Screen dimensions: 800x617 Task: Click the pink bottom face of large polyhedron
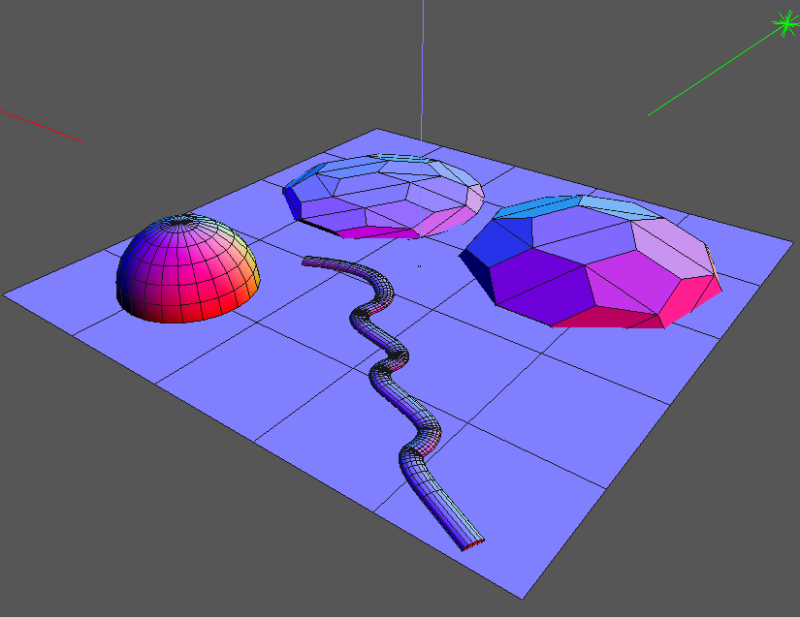[x=606, y=317]
